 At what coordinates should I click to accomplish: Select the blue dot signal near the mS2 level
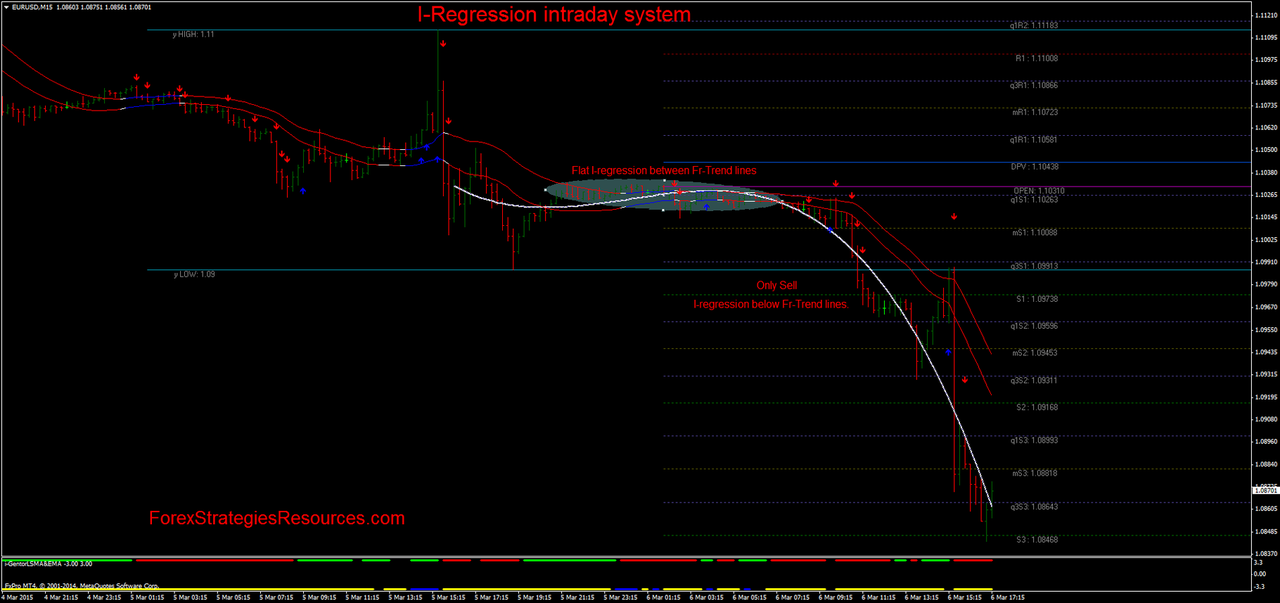948,351
